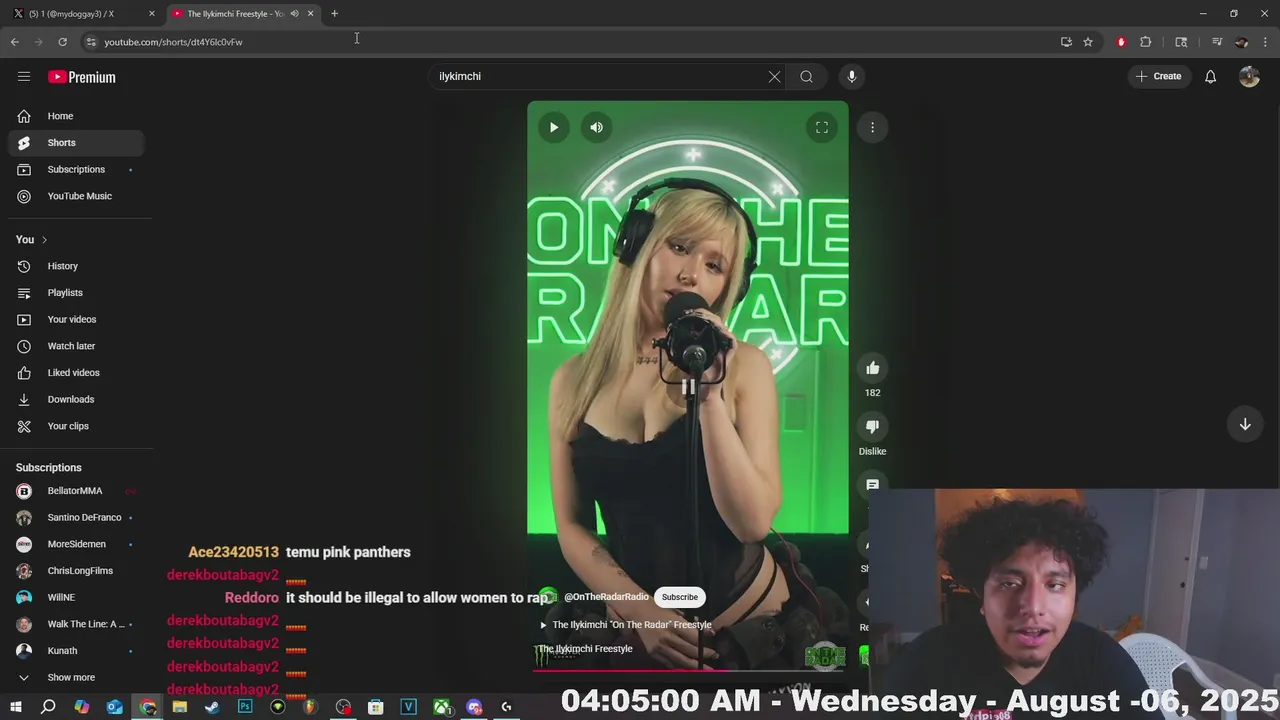Open BellatorMMA subscription channel
Screen dimensions: 1280x720
76,491
